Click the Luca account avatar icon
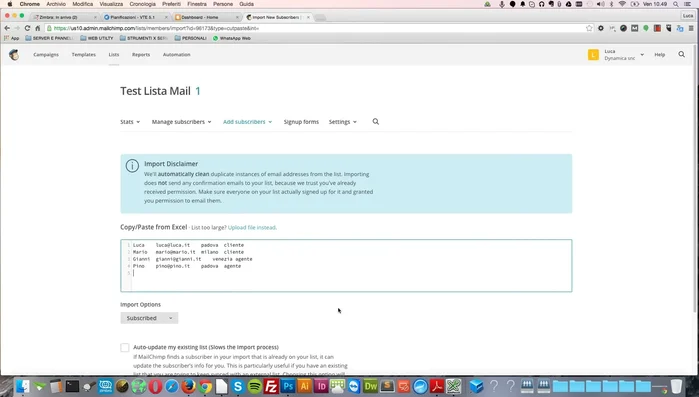Screen dimensions: 699x397 593,55
